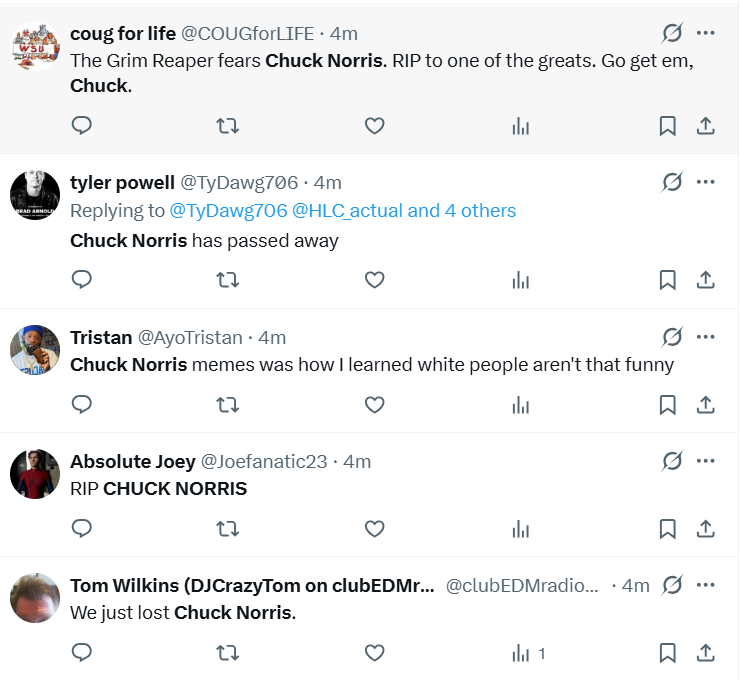Open Grok icon on tyler powell's tweet
Screen dimensions: 741x680
[x=672, y=182]
